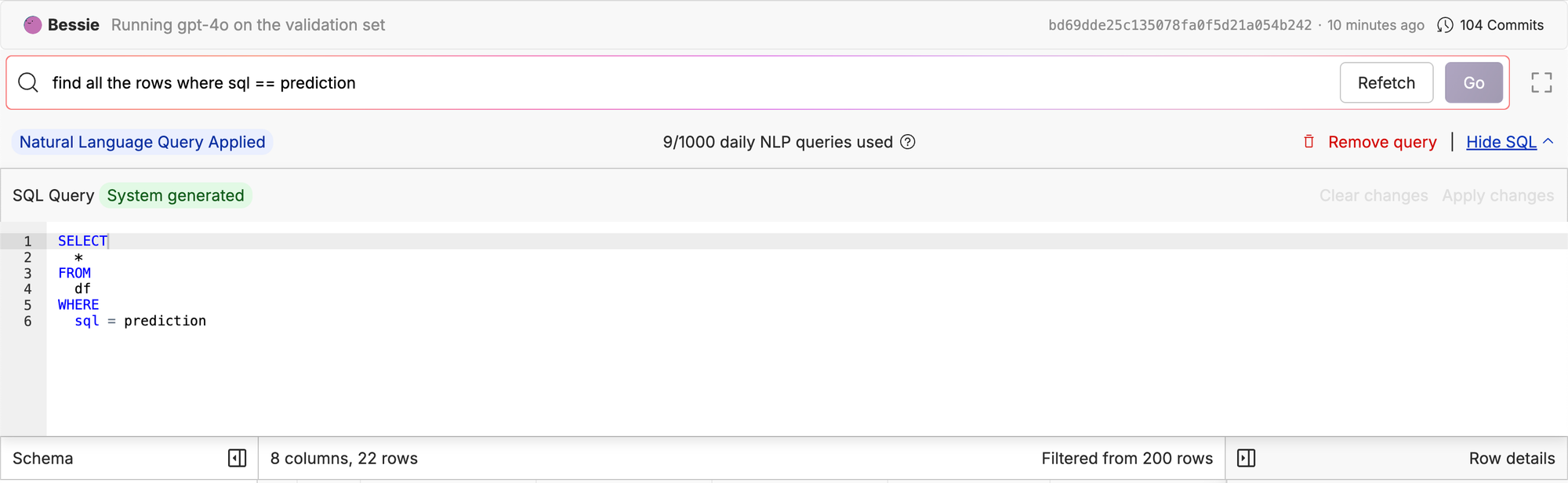Click the Hide SQL link
This screenshot has height=483, width=1568.
click(x=1501, y=142)
